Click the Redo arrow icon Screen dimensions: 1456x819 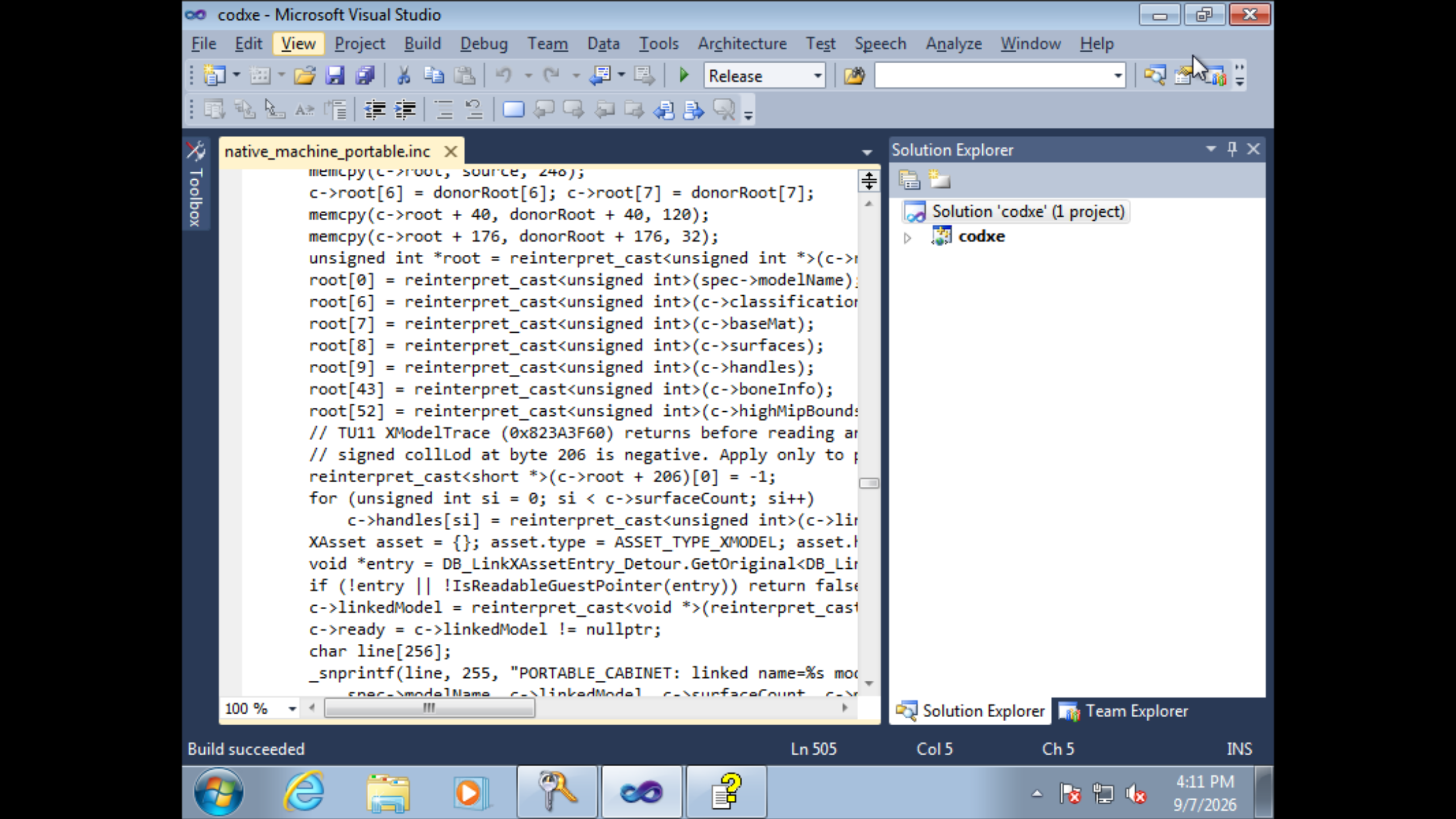(x=552, y=75)
